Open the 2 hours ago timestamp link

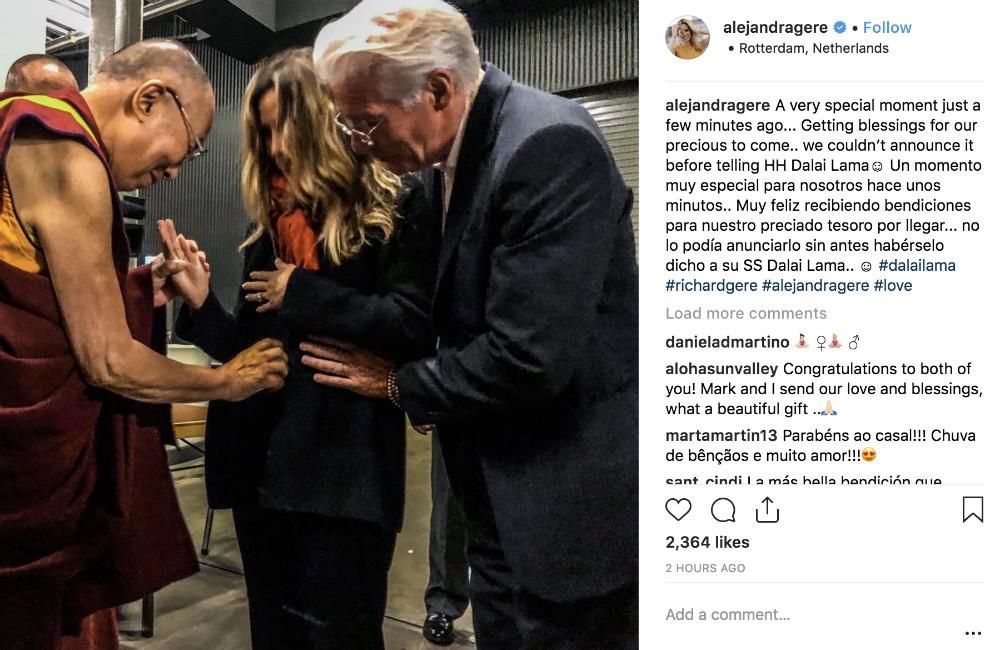[705, 568]
